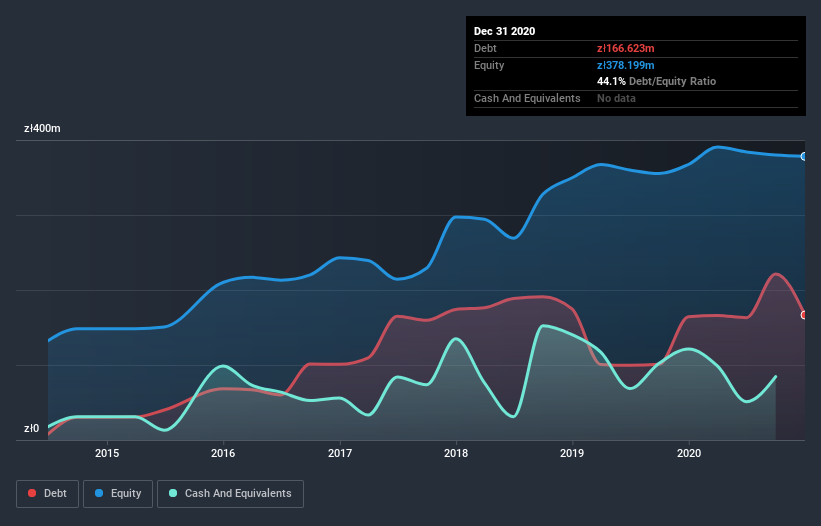Click the zł166.623m debt value

[x=626, y=48]
